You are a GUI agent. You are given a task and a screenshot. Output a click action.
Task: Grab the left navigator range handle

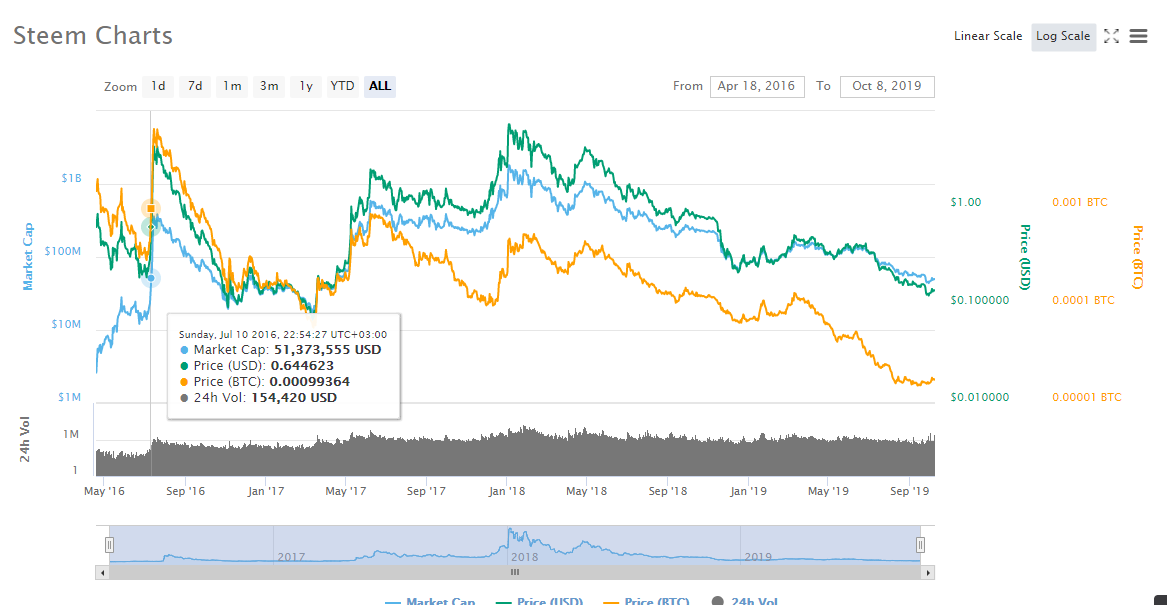[110, 544]
